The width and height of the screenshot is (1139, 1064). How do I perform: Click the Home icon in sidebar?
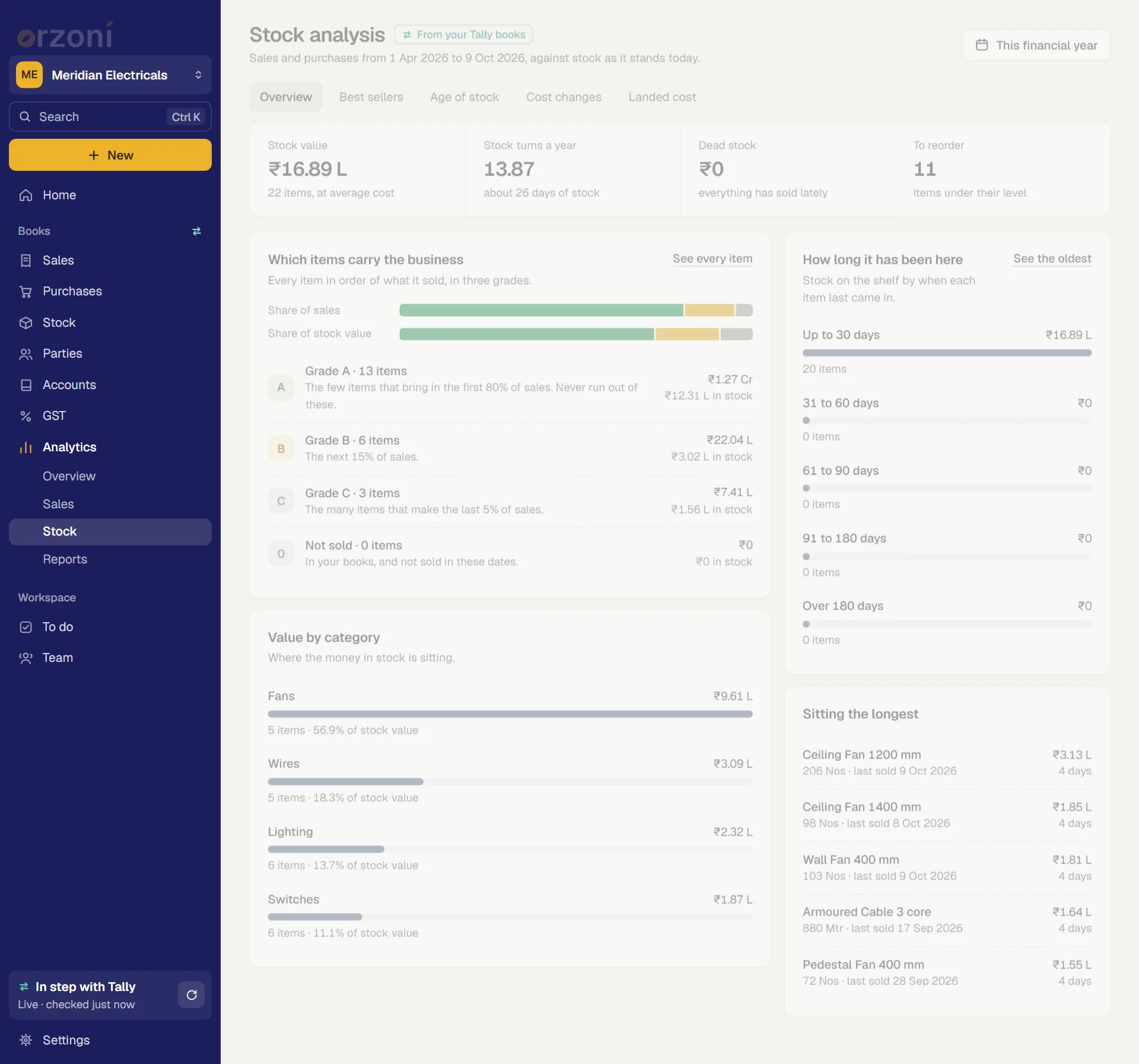pos(26,195)
